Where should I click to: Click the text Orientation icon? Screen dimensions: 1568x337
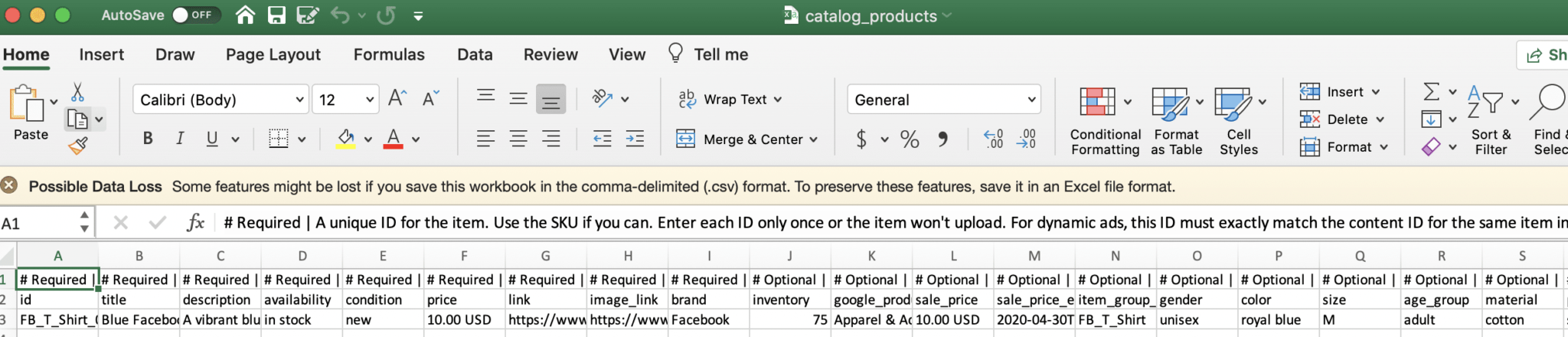point(603,98)
